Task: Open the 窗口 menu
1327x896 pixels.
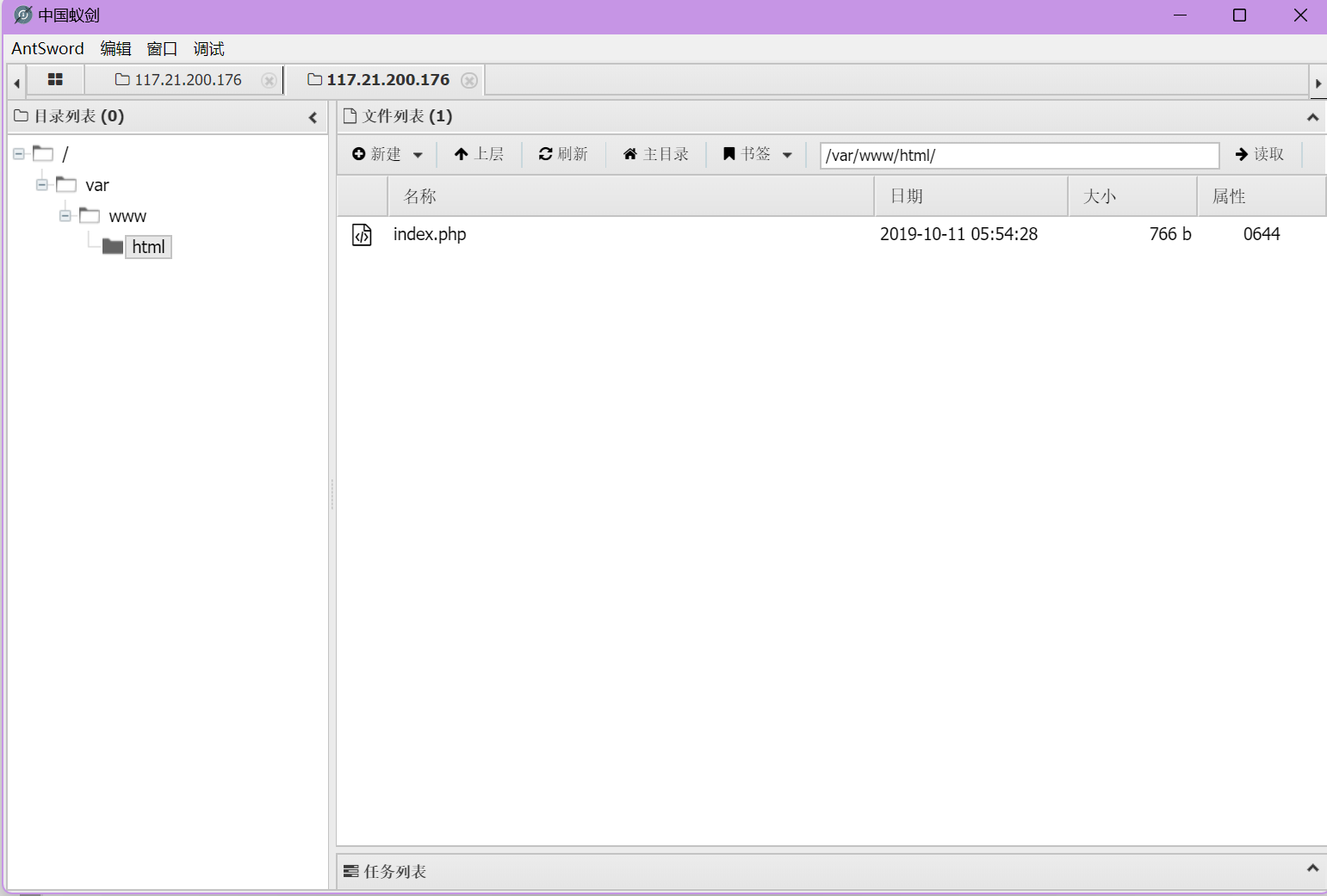Action: point(162,49)
